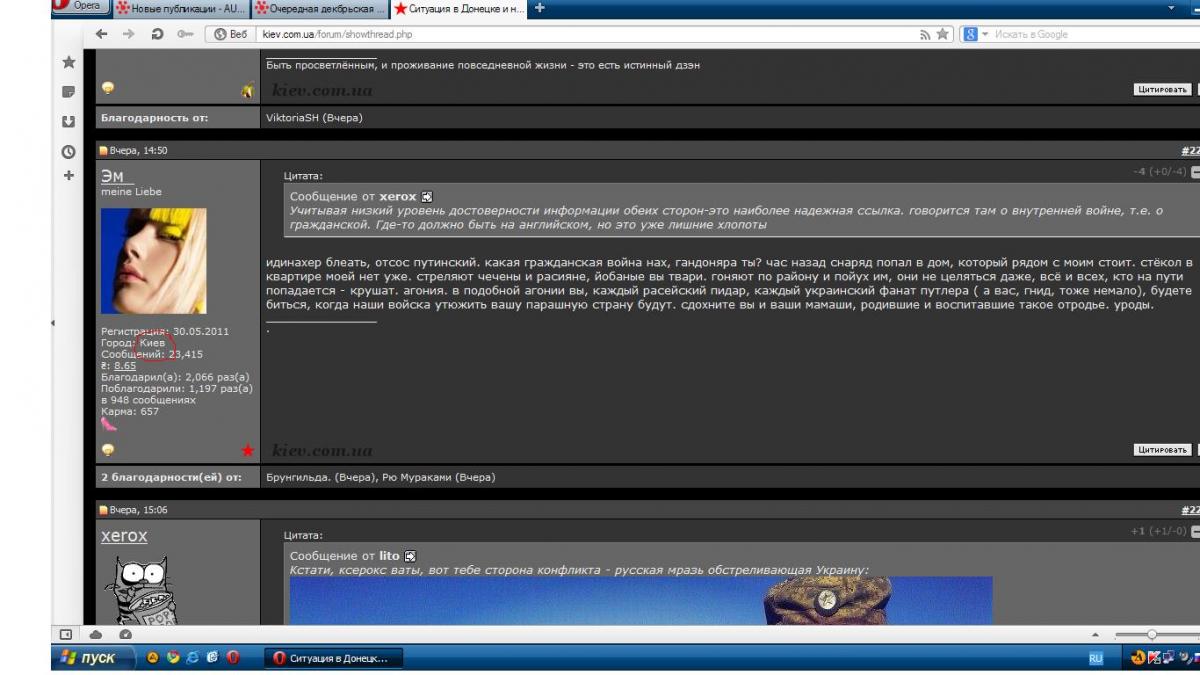Screen dimensions: 1200x675
Task: Reload the current page
Action: (x=157, y=34)
